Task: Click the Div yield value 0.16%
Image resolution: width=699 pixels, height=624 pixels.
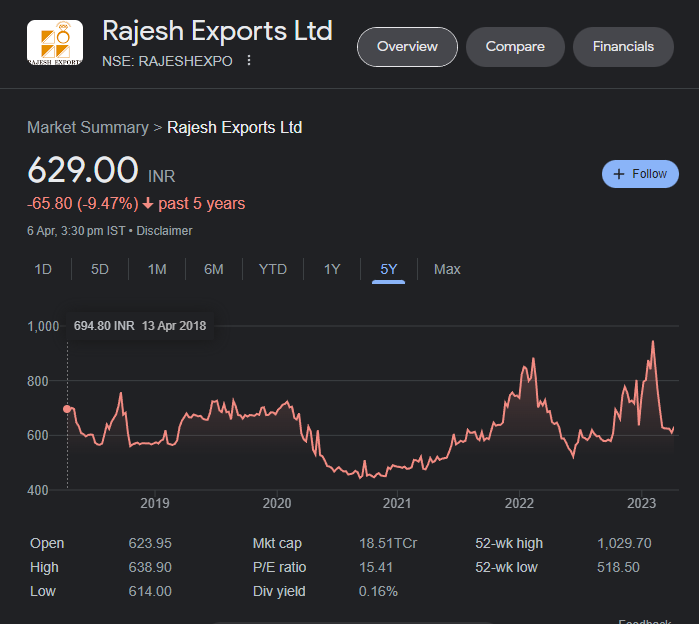Action: (x=378, y=591)
